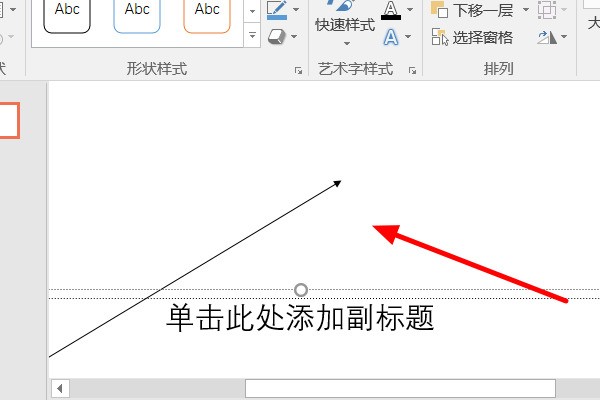Click the text effects blue A icon
This screenshot has width=600, height=400.
[391, 37]
